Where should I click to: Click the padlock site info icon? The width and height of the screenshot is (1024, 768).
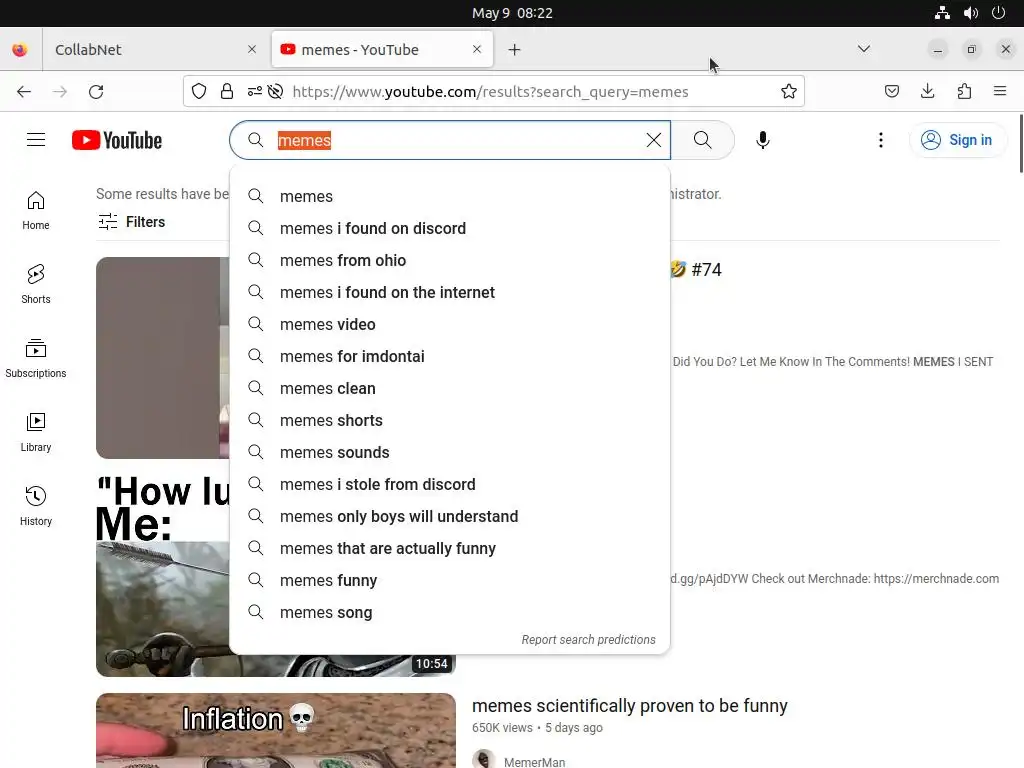(227, 91)
